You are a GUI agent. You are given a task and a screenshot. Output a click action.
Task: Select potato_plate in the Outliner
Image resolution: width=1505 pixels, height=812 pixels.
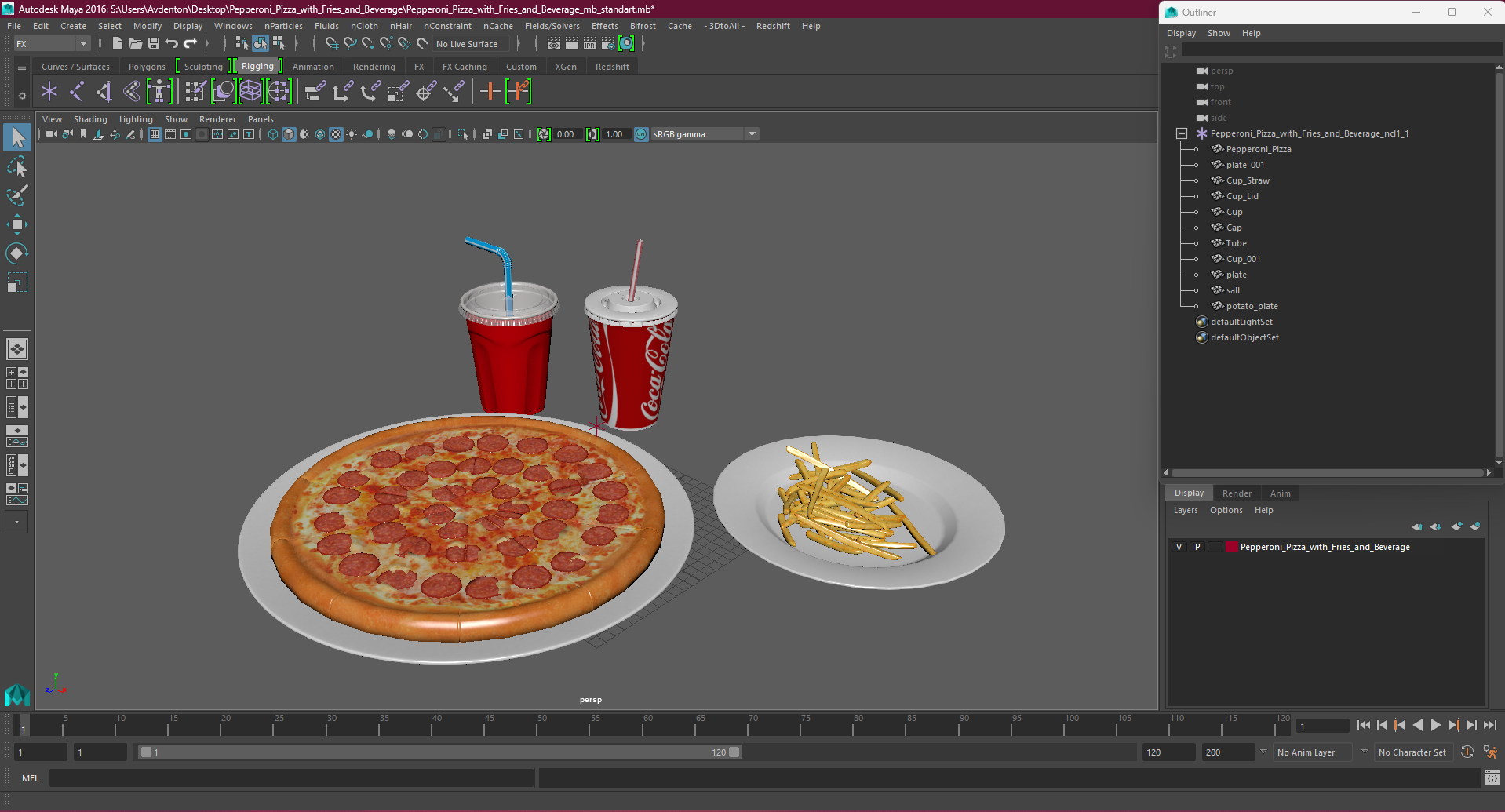coord(1252,306)
